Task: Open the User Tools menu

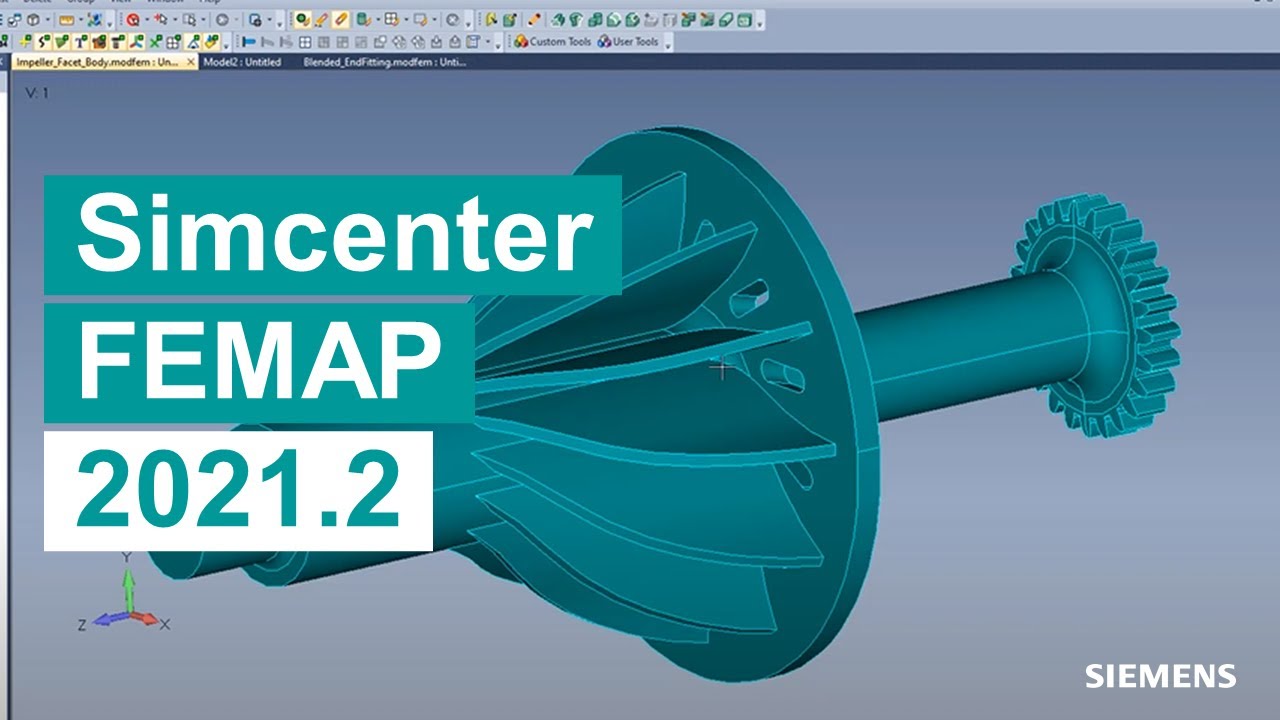Action: coord(628,41)
